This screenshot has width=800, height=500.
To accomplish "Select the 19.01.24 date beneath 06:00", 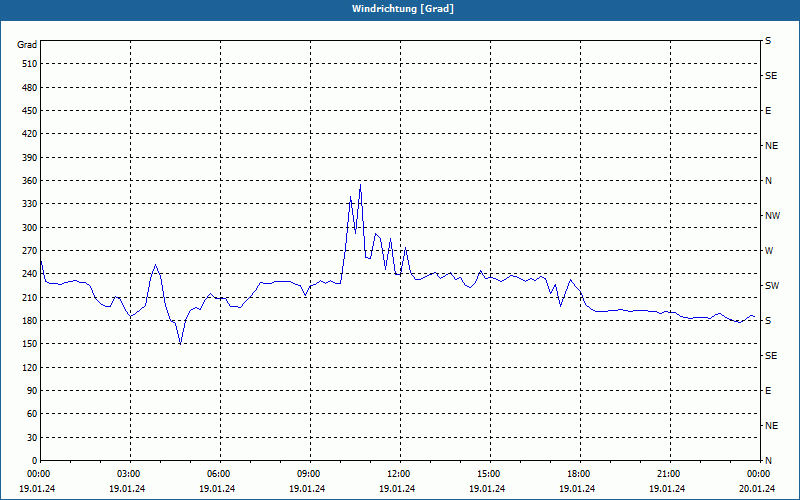I will [217, 488].
